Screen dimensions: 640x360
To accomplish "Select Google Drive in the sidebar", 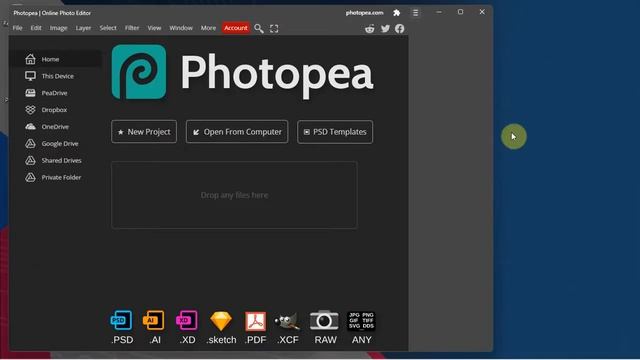I will (56, 143).
